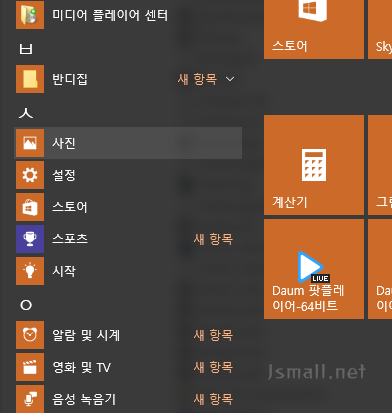Open the 설정 gear icon
Screen dimensions: 392x413
click(30, 175)
